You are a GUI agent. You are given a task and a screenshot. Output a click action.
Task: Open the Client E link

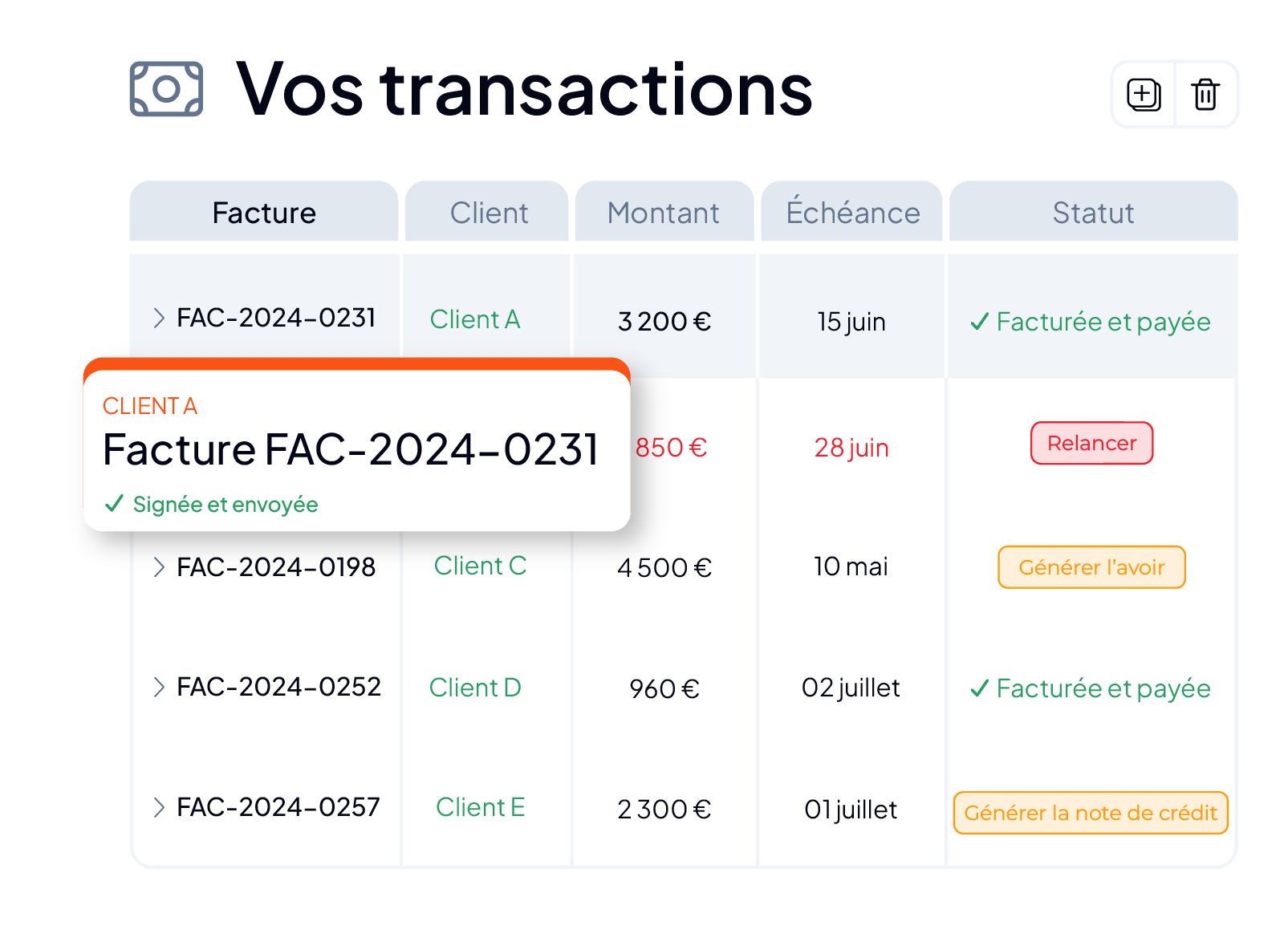coord(480,807)
